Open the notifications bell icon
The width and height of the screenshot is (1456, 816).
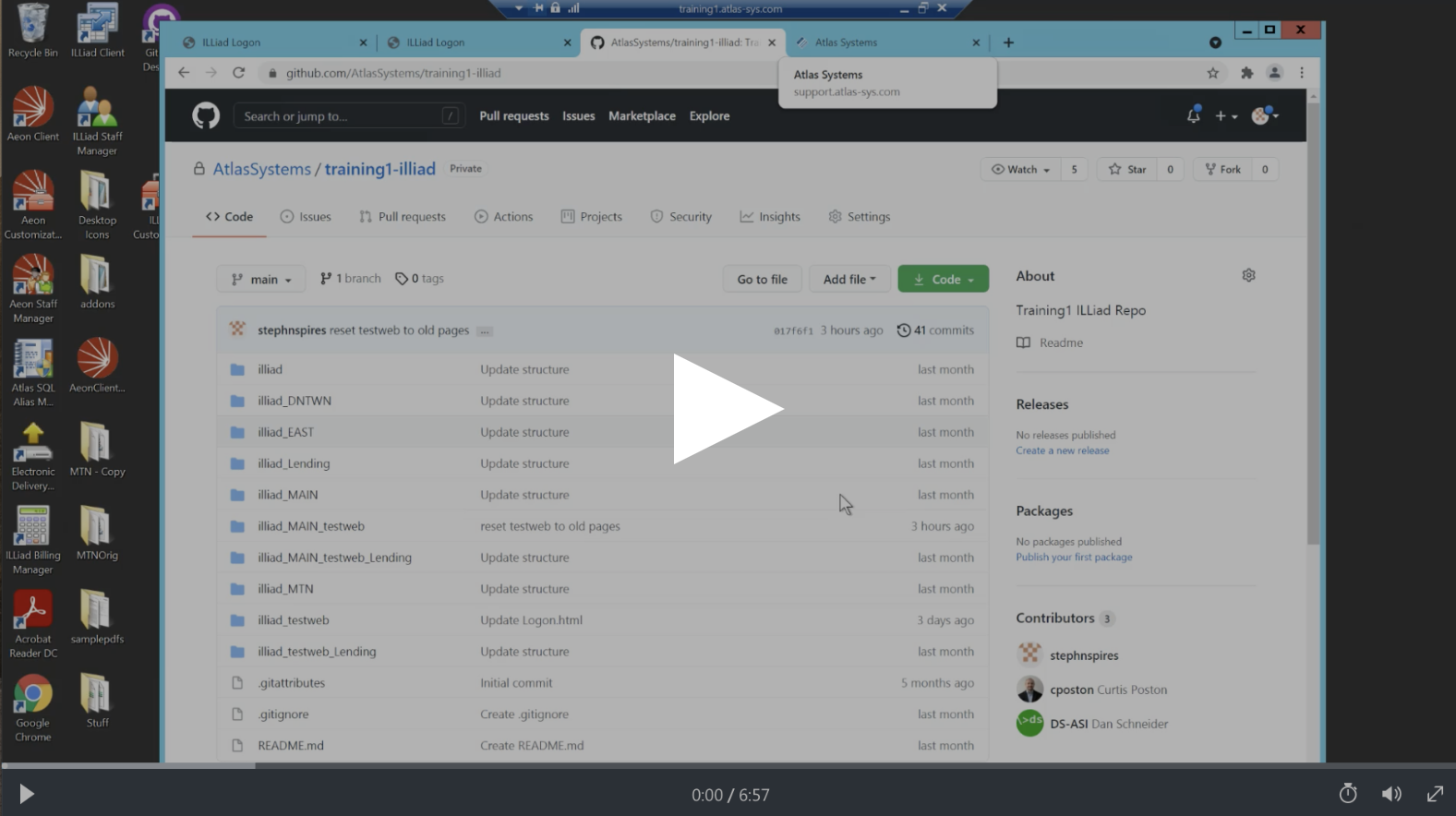pos(1193,115)
